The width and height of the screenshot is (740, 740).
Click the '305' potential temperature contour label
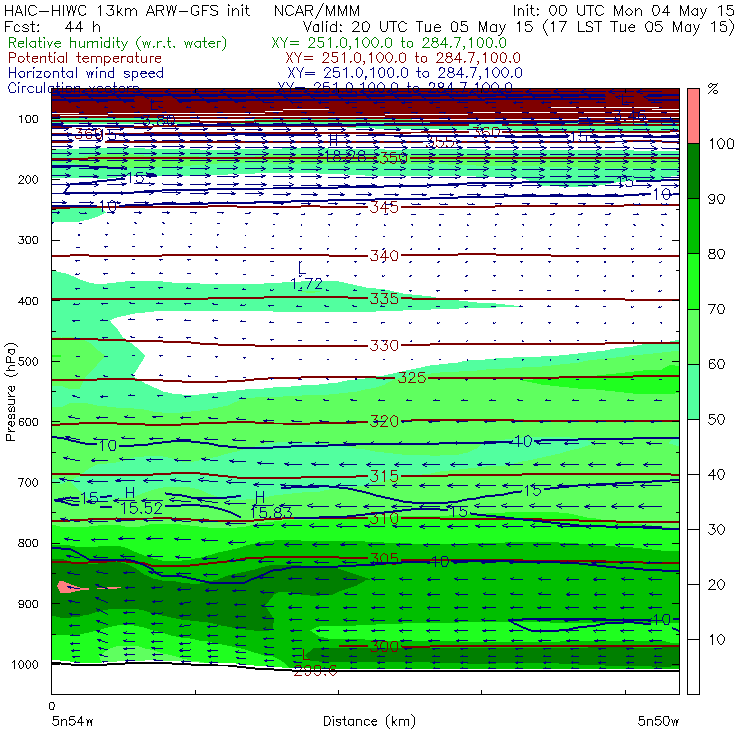click(x=384, y=559)
